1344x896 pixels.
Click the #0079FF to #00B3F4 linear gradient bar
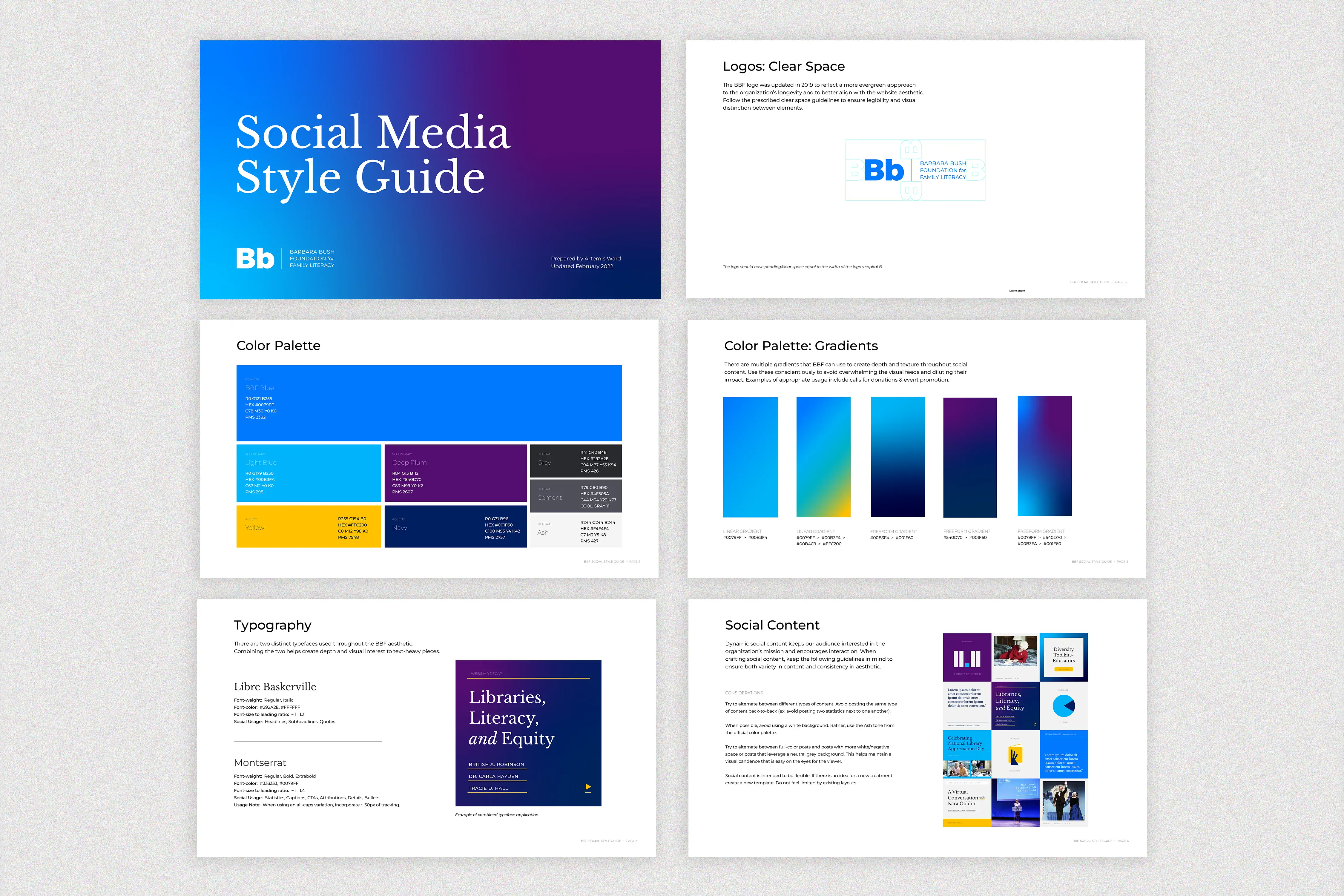tap(750, 457)
